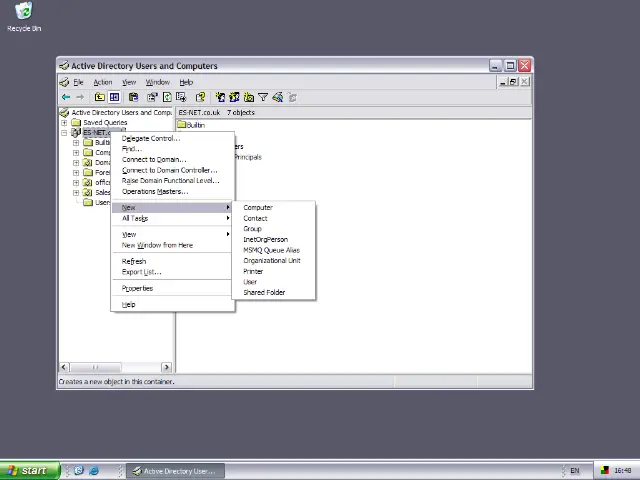This screenshot has width=640, height=480.
Task: Click tree pane scrollbar left arrow
Action: (64, 367)
